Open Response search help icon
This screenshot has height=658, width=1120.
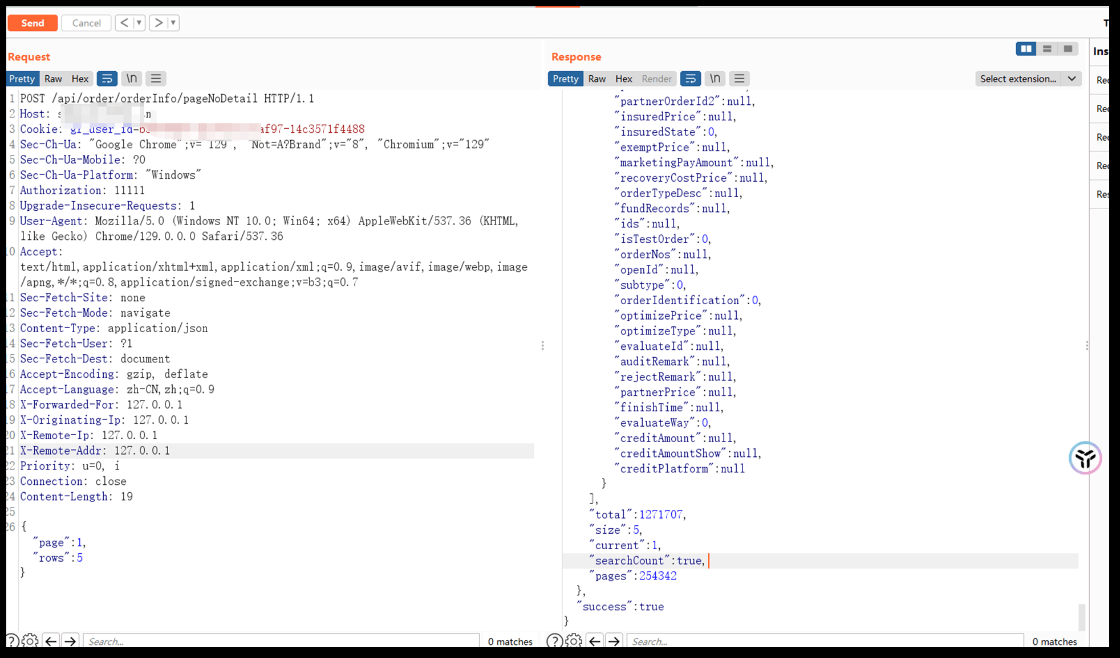(556, 641)
